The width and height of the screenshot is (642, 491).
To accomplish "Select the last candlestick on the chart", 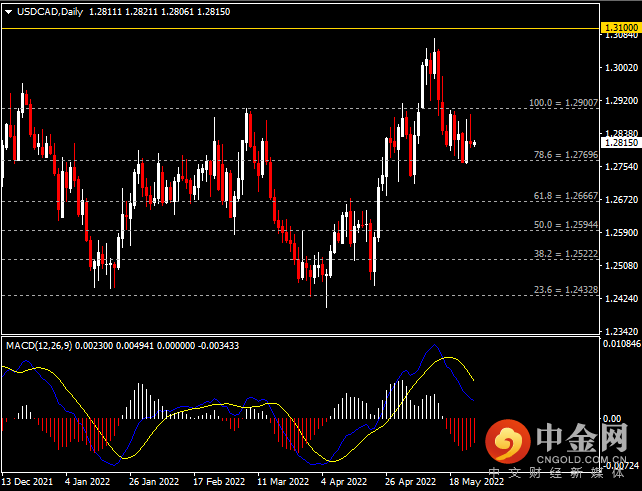I will pyautogui.click(x=475, y=143).
